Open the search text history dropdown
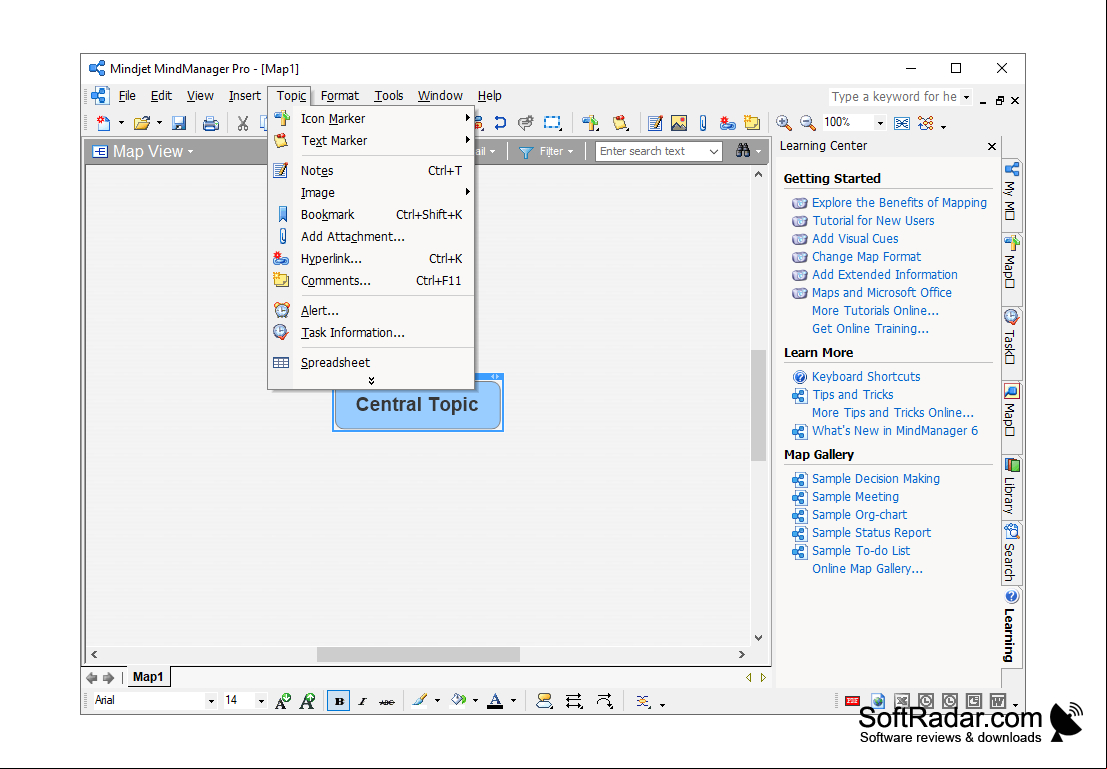The image size is (1107, 769). coord(714,151)
